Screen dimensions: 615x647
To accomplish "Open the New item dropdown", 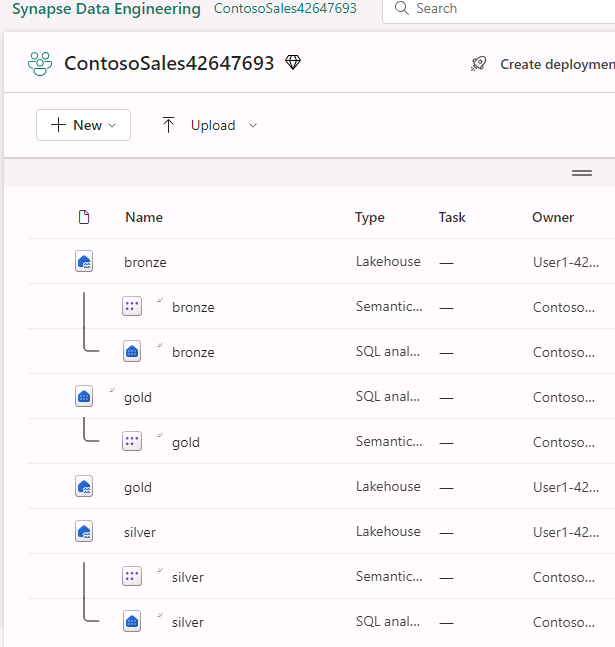I will (84, 125).
